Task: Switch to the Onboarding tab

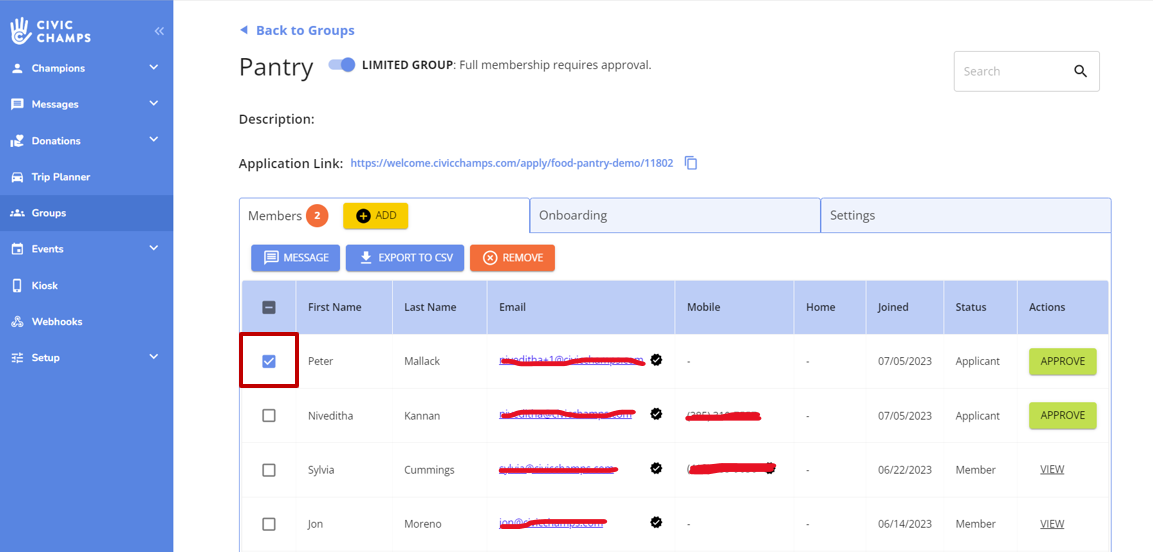Action: tap(674, 215)
